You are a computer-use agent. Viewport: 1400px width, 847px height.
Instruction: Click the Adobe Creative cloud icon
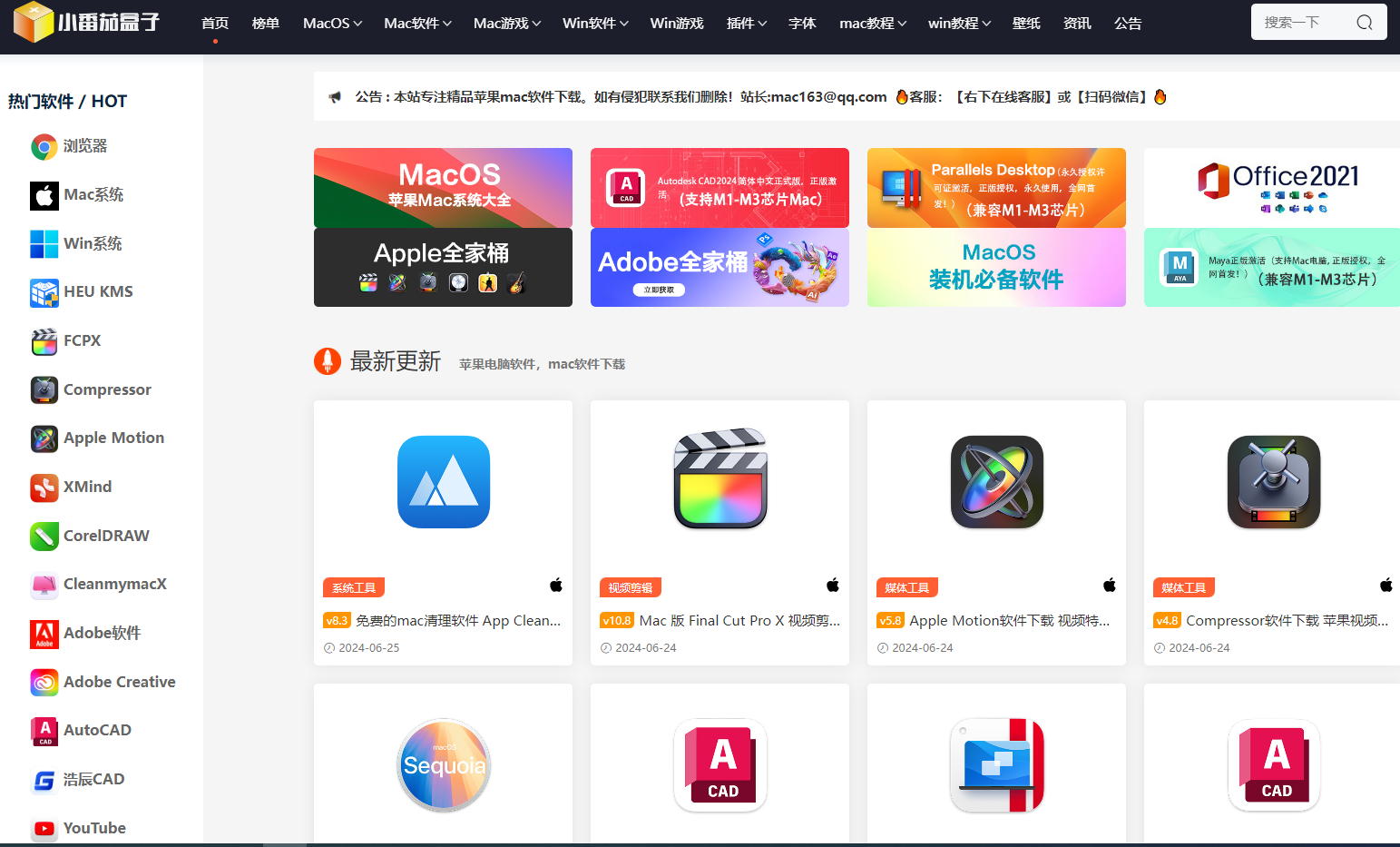coord(44,682)
